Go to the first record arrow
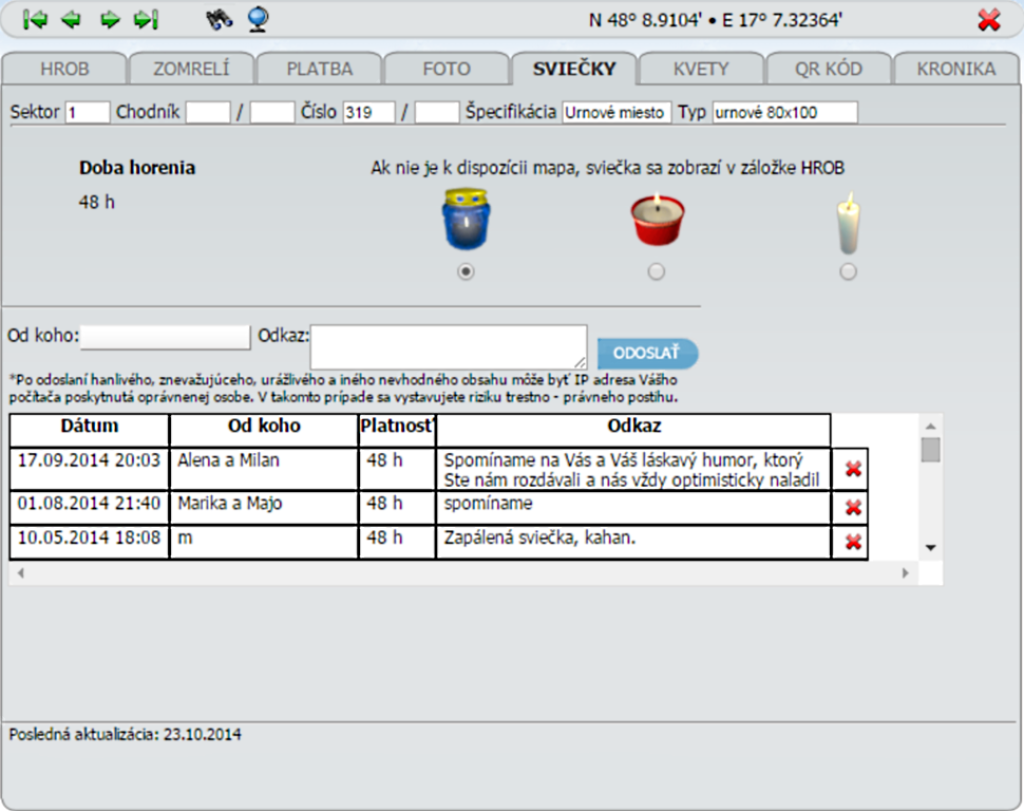The height and width of the screenshot is (811, 1024). click(35, 20)
